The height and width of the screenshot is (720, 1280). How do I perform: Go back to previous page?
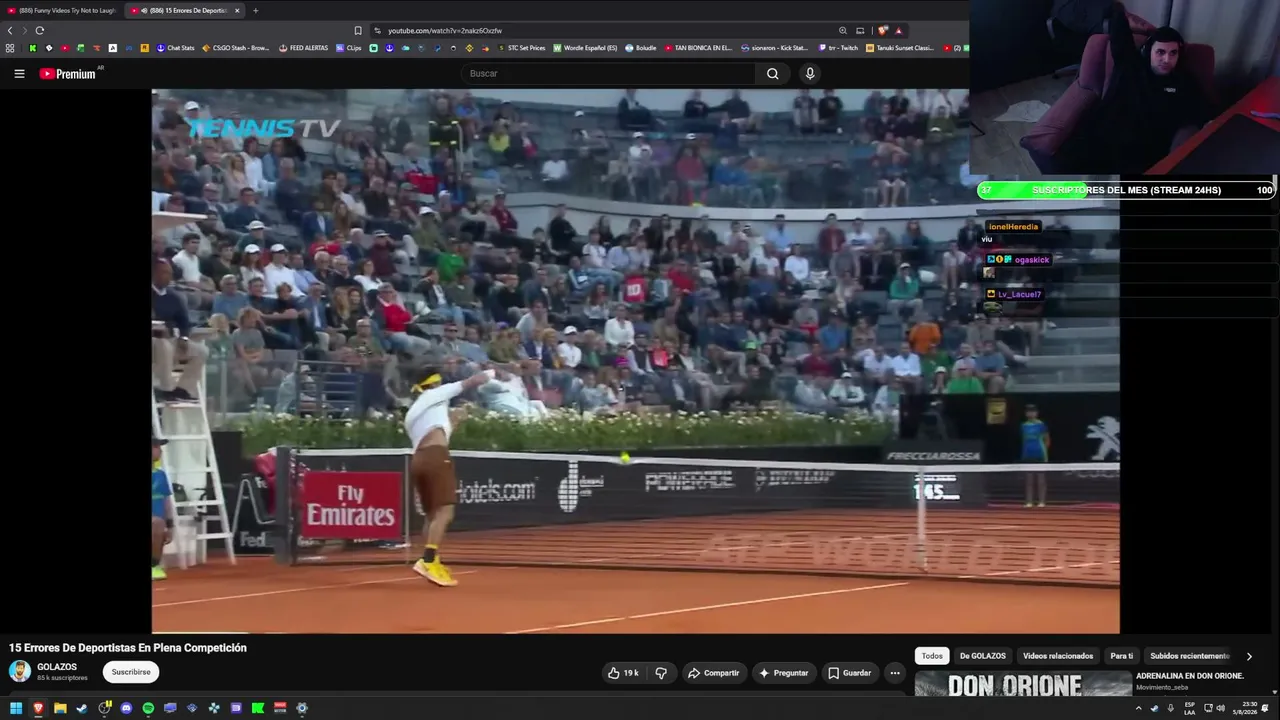click(10, 31)
